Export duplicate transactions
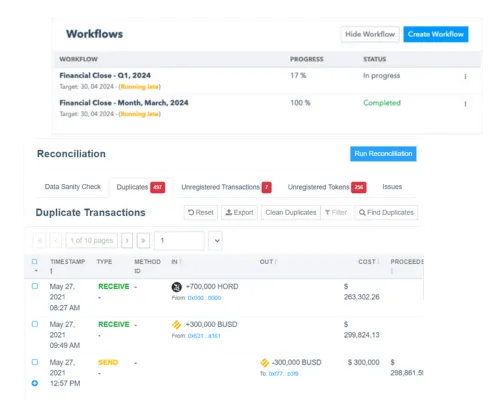Viewport: 500px width, 400px height. (239, 212)
